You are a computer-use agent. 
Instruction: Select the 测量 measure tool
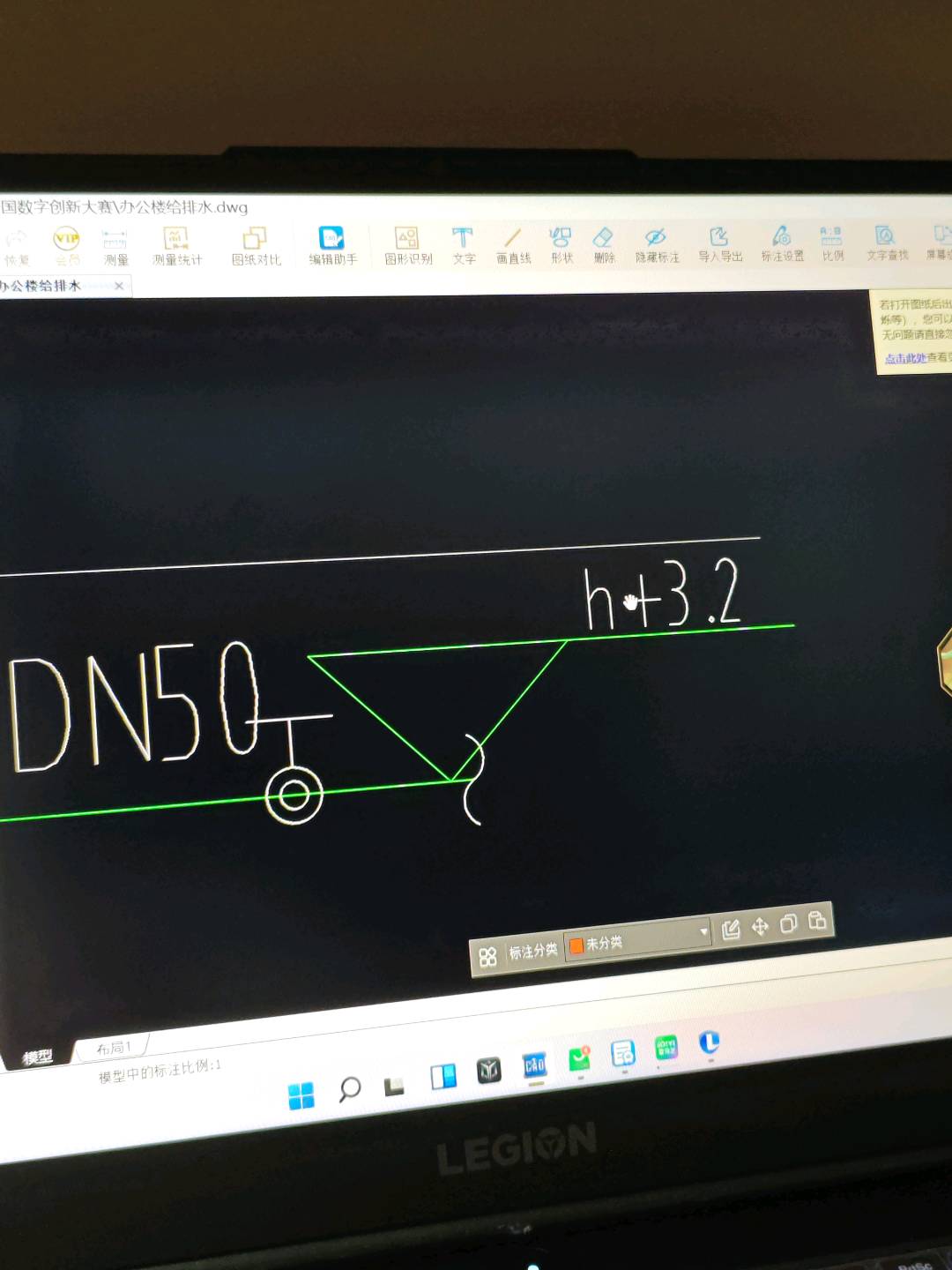[x=115, y=247]
